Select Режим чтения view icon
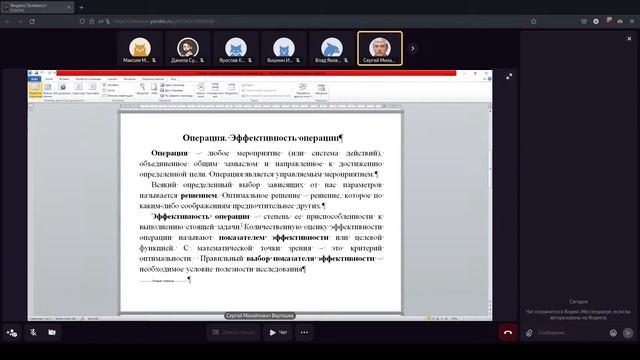 [x=47, y=89]
